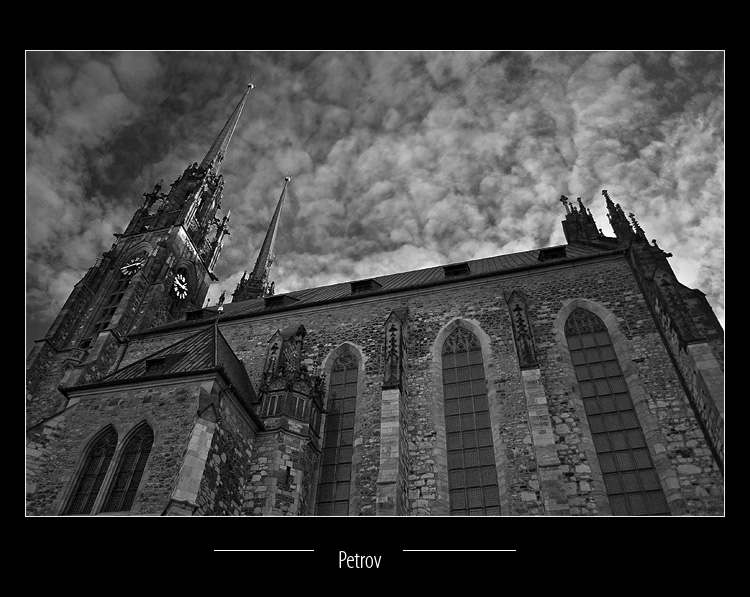Select the horizontal line left of Petrov
The width and height of the screenshot is (750, 597).
[x=263, y=550]
